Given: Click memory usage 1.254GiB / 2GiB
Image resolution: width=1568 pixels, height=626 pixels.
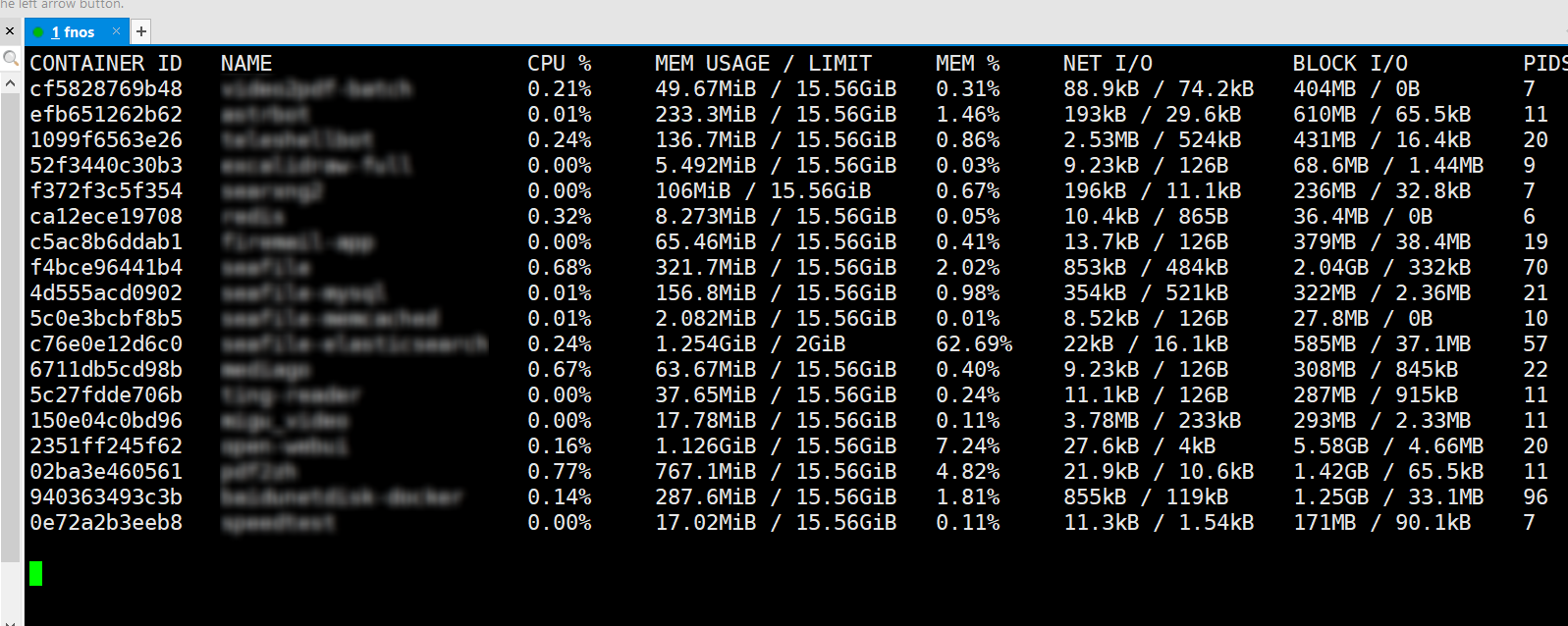Looking at the screenshot, I should tap(750, 344).
